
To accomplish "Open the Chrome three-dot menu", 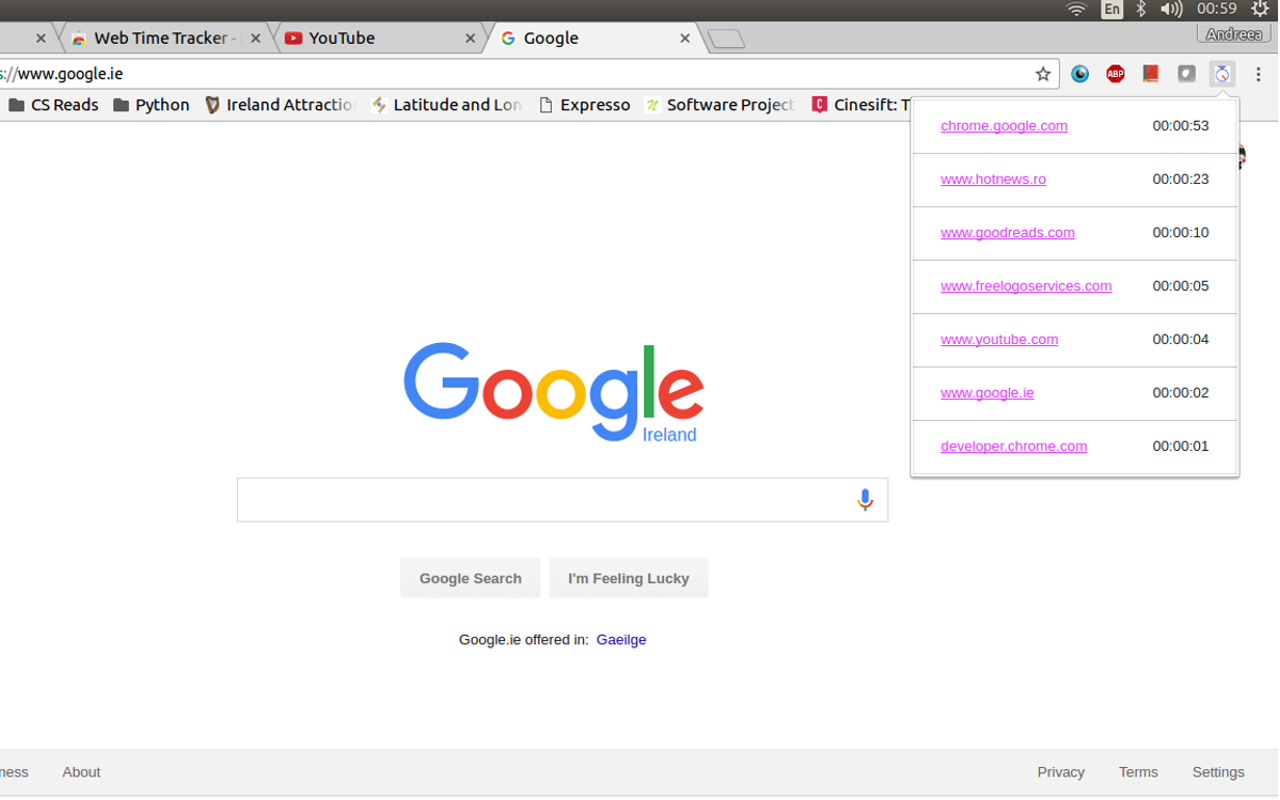I will (1258, 74).
